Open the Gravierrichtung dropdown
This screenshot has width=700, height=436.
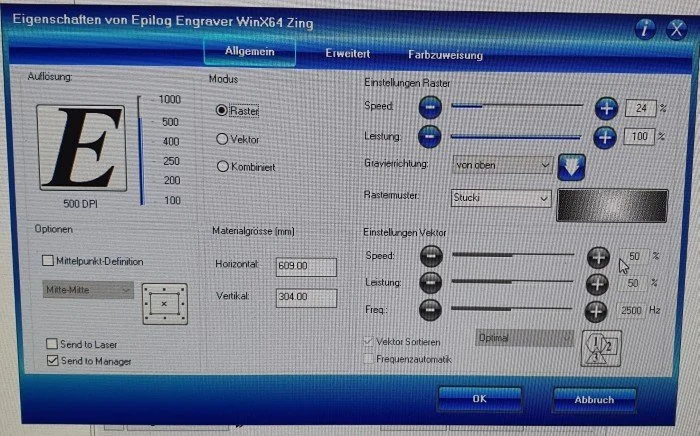click(502, 164)
